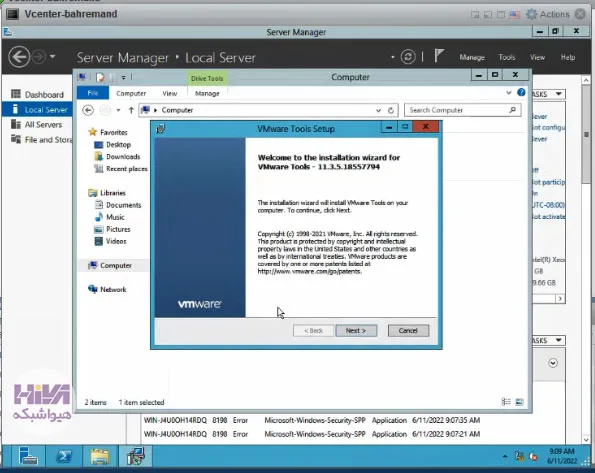The width and height of the screenshot is (595, 473).
Task: Open Music library
Action: pyautogui.click(x=115, y=217)
